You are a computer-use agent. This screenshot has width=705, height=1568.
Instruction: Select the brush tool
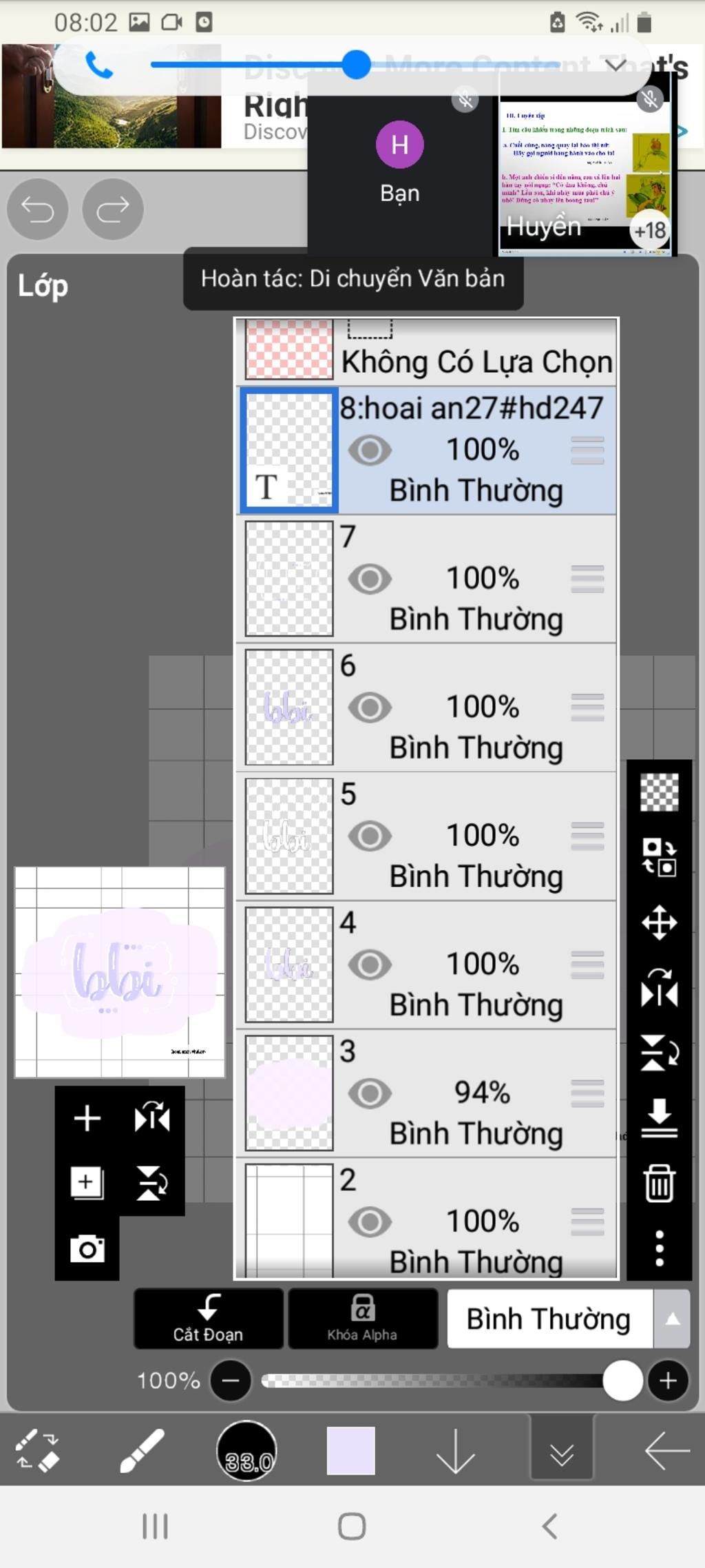(142, 1451)
